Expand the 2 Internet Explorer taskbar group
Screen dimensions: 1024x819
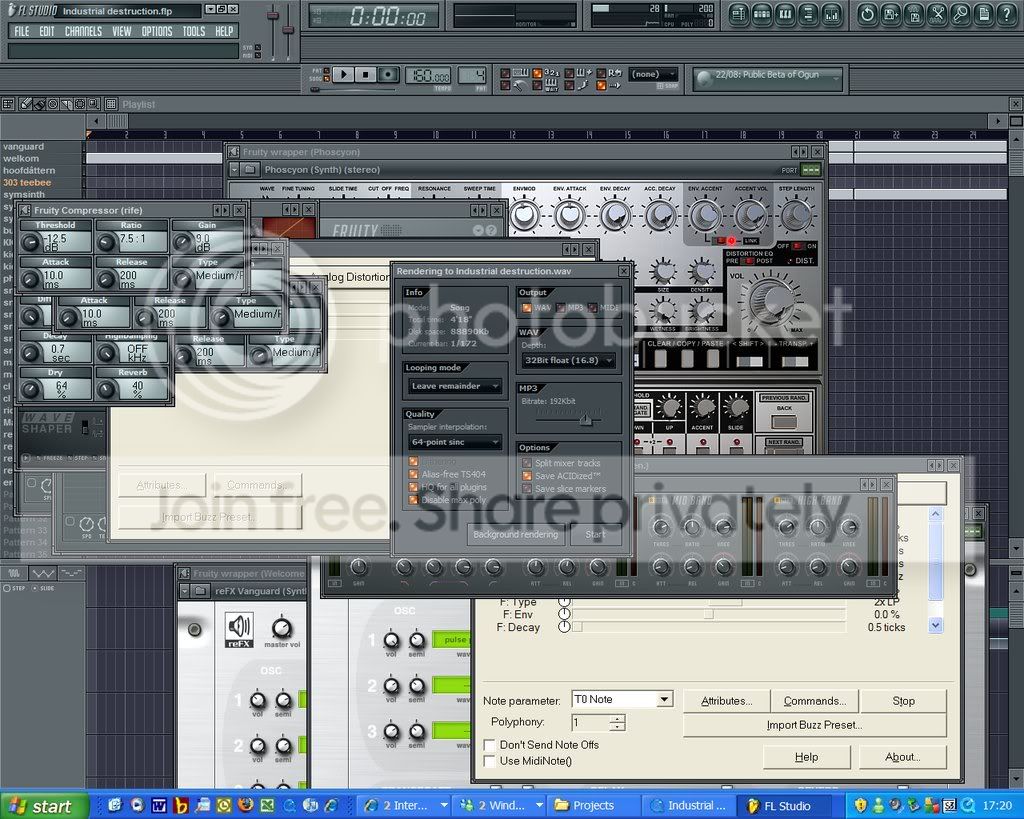tap(444, 805)
